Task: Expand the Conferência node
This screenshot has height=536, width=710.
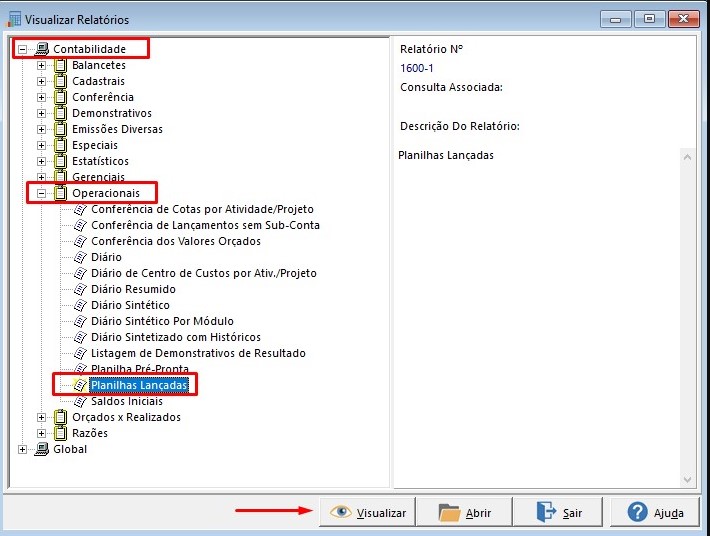Action: coord(41,97)
